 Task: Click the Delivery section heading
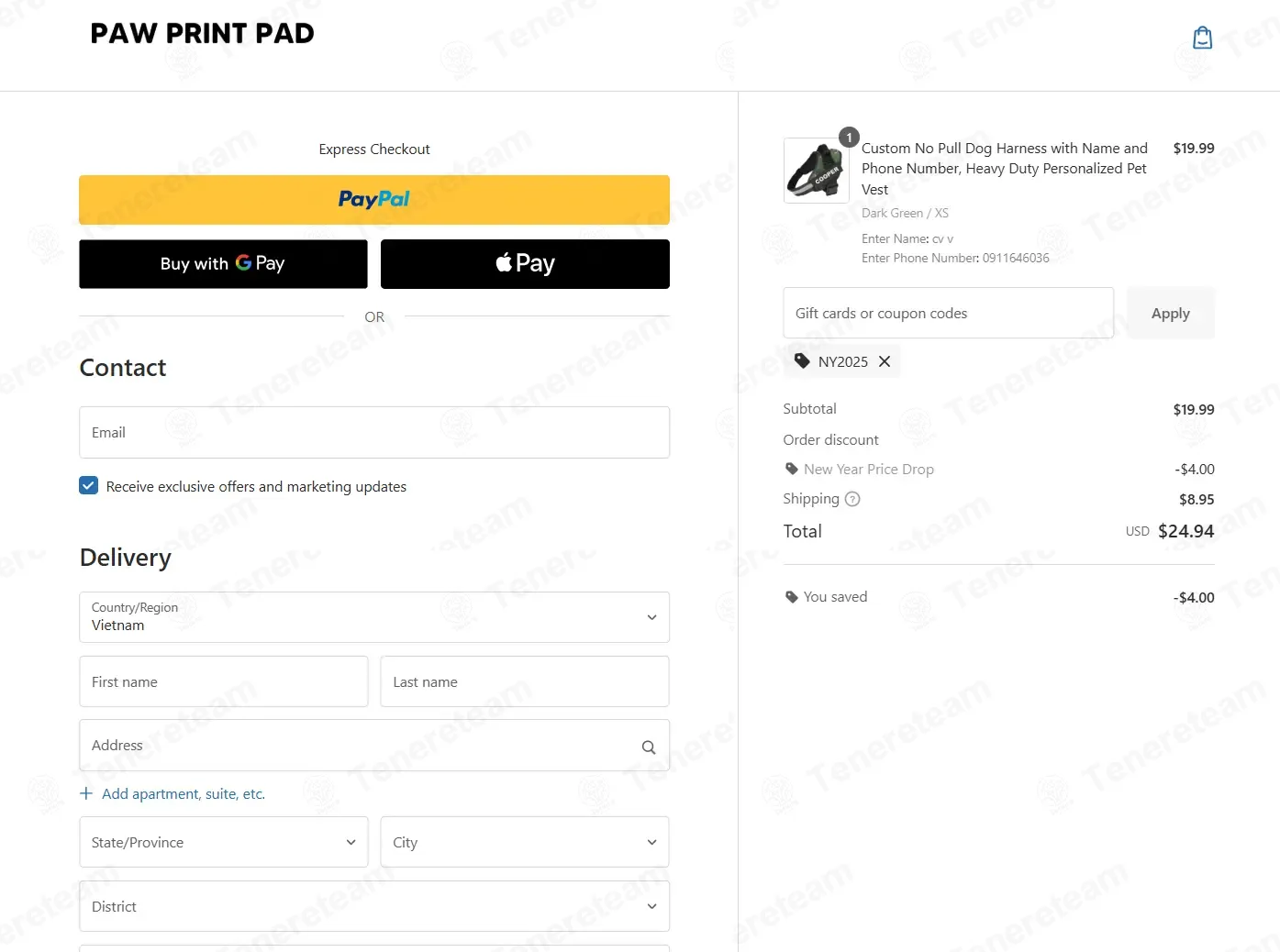(126, 558)
